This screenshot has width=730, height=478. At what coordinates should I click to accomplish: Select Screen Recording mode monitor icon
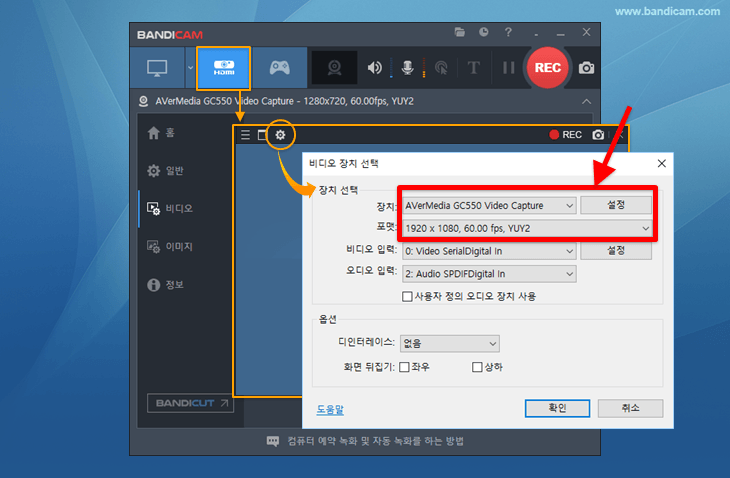click(x=157, y=68)
